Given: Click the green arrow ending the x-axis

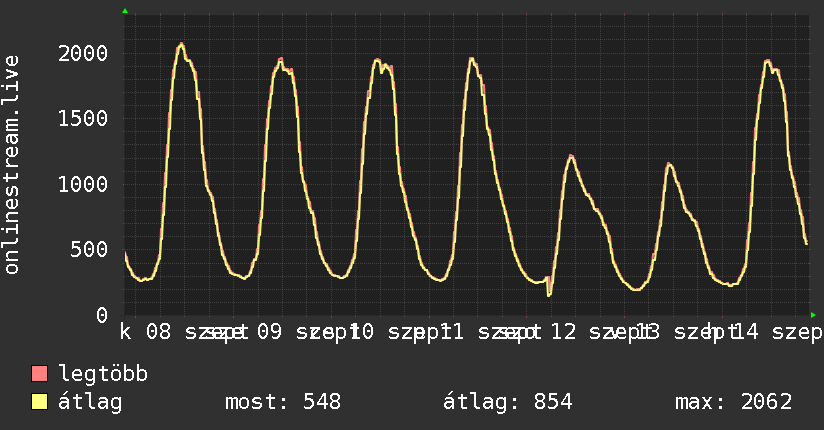Looking at the screenshot, I should click(813, 315).
